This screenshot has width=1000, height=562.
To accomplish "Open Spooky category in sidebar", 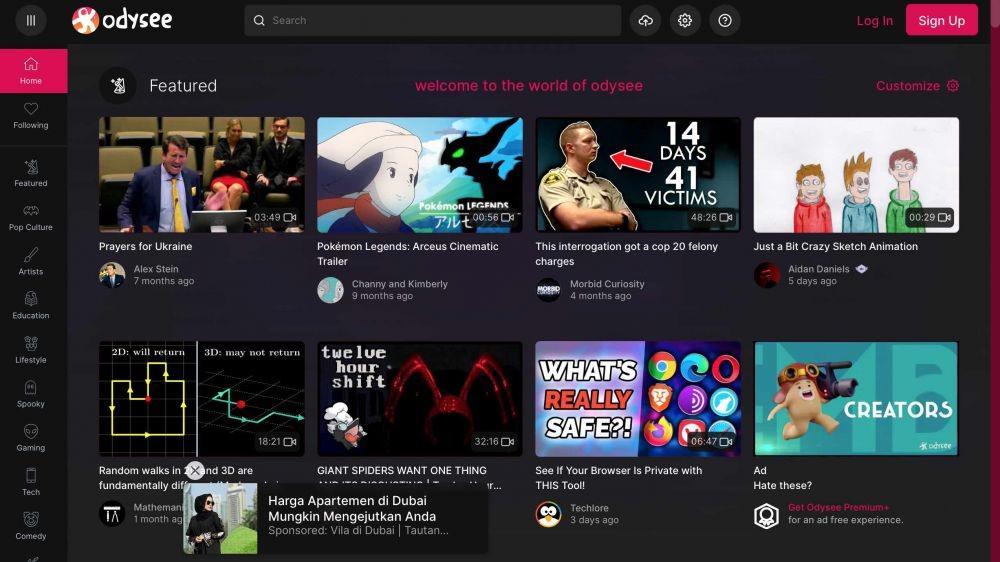I will point(31,394).
